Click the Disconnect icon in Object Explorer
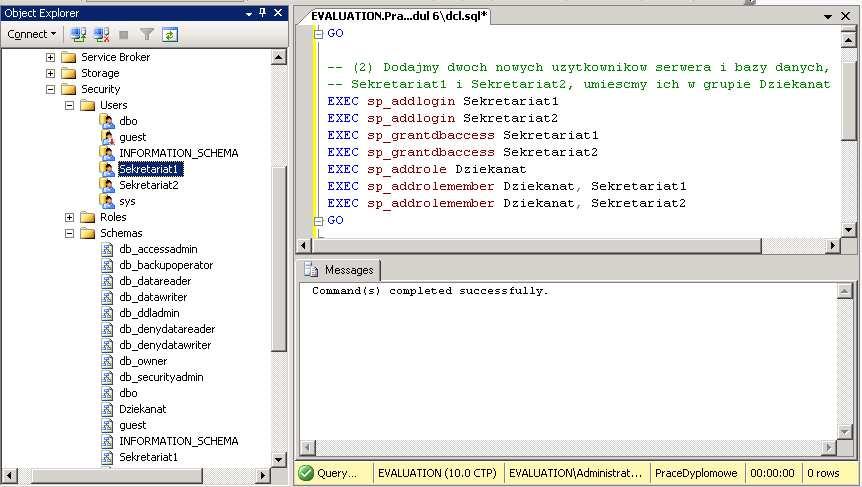Viewport: 862px width, 487px height. click(x=101, y=35)
